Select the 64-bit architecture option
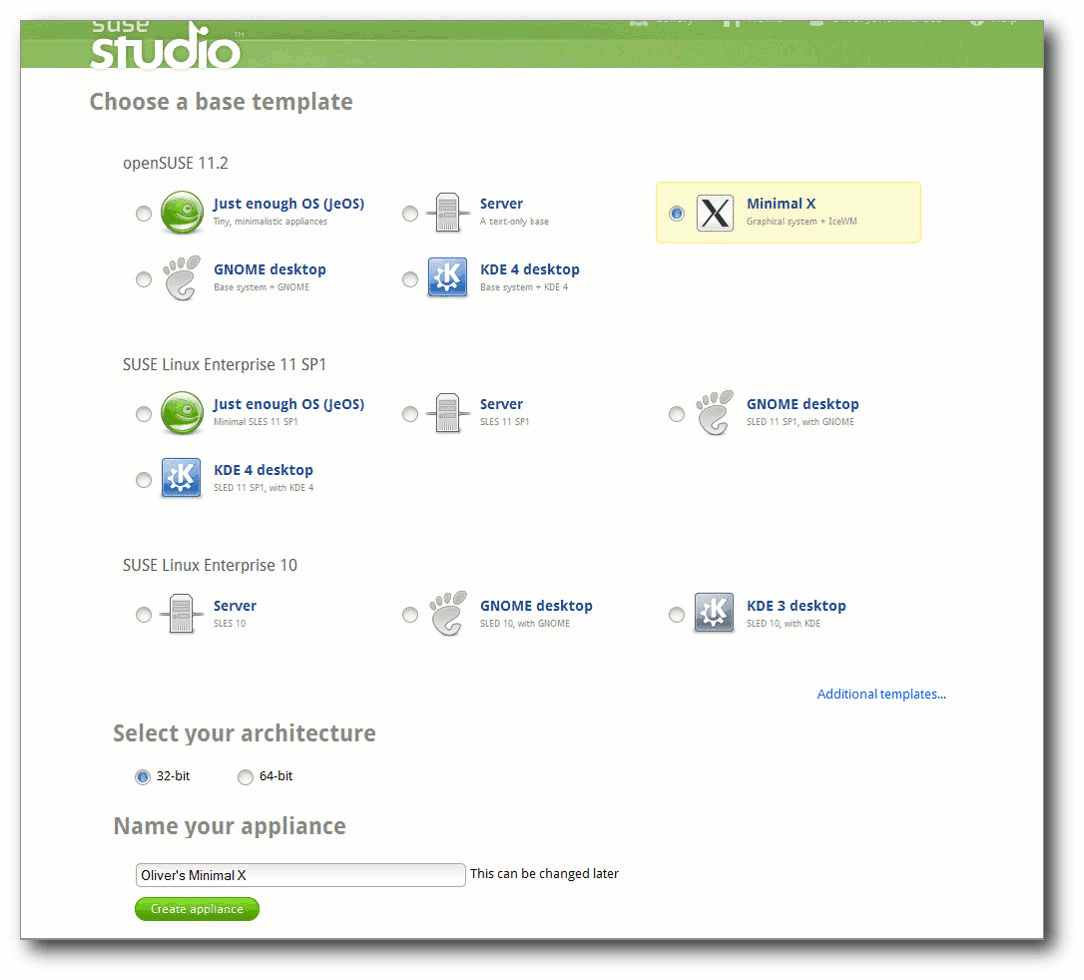The image size is (1084, 980). pos(245,777)
